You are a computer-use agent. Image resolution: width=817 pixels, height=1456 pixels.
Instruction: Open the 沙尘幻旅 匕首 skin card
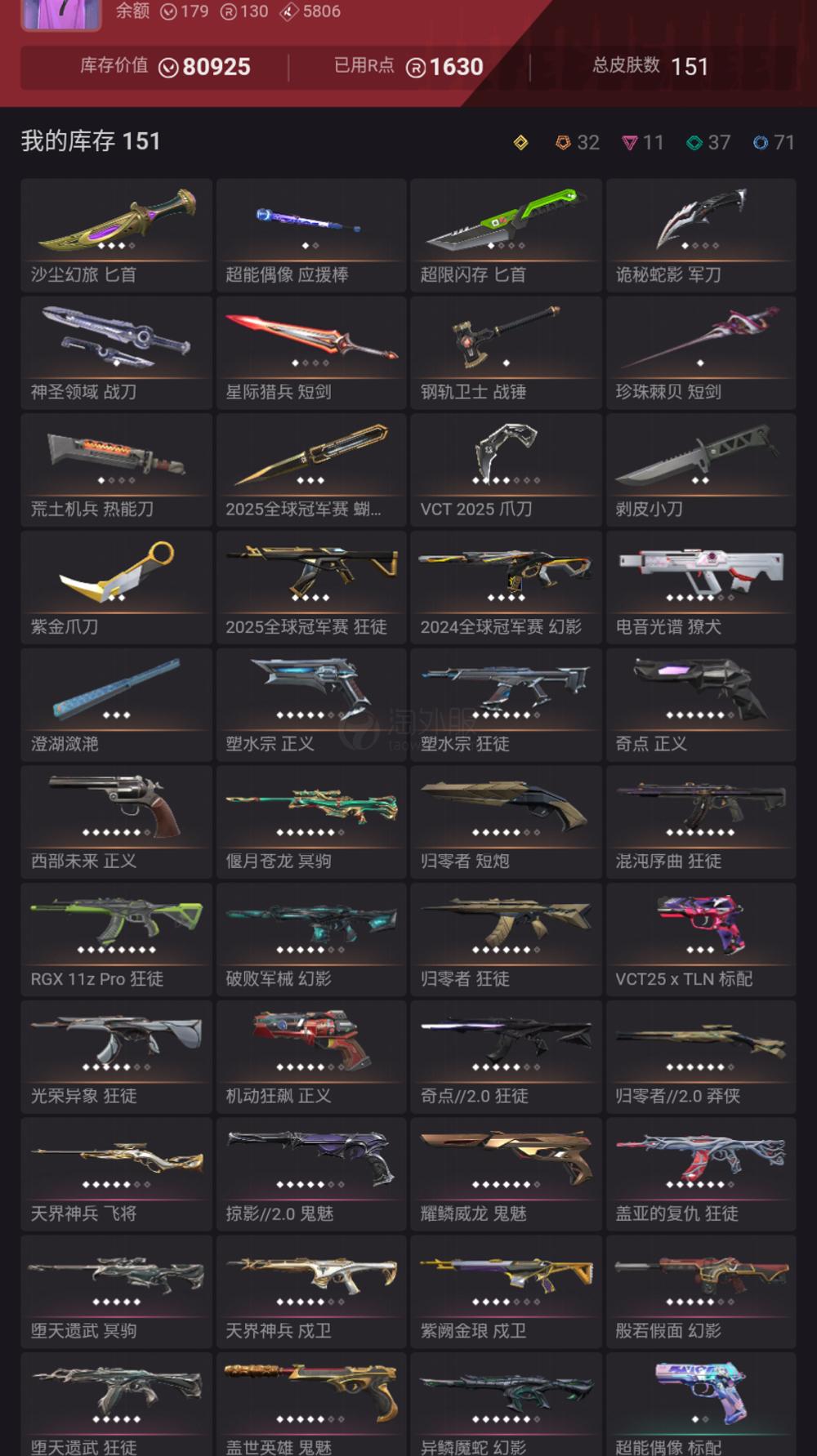[116, 235]
